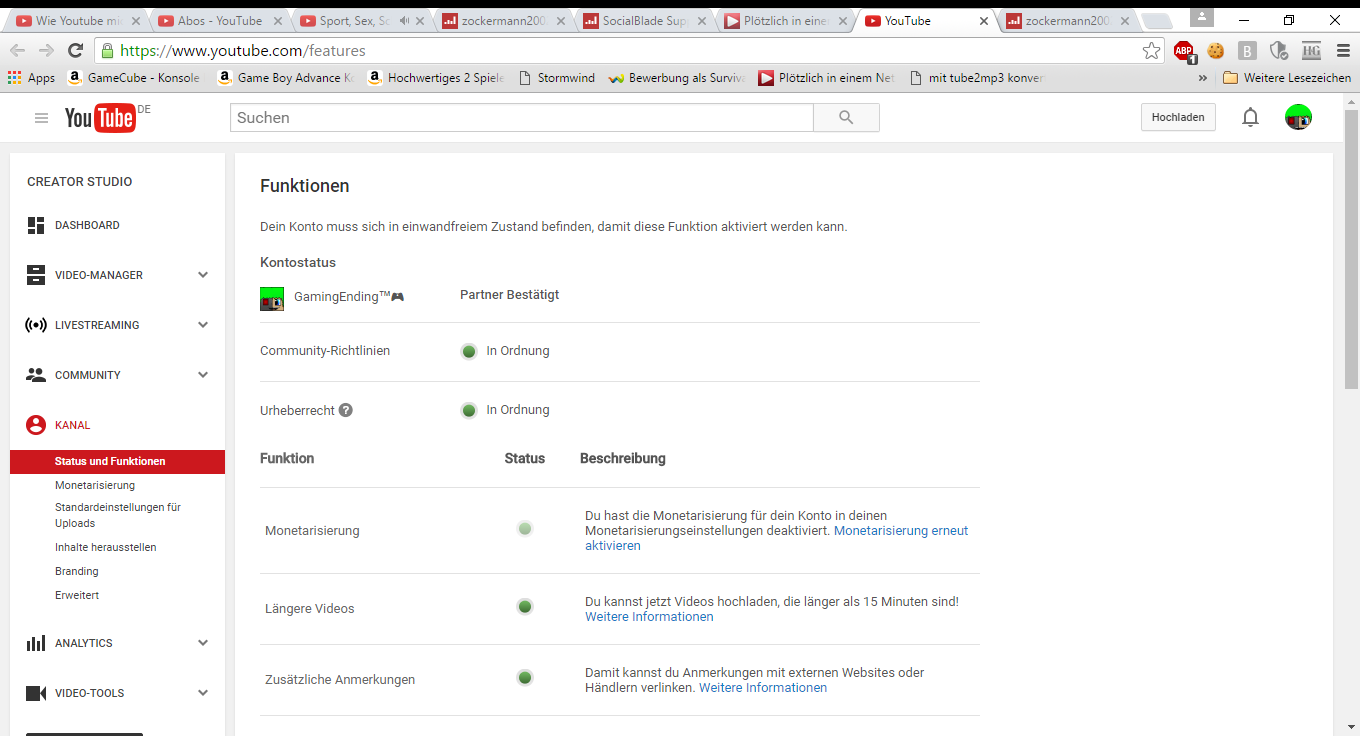Click the Dashboard icon in sidebar
1360x736 pixels.
[36, 226]
